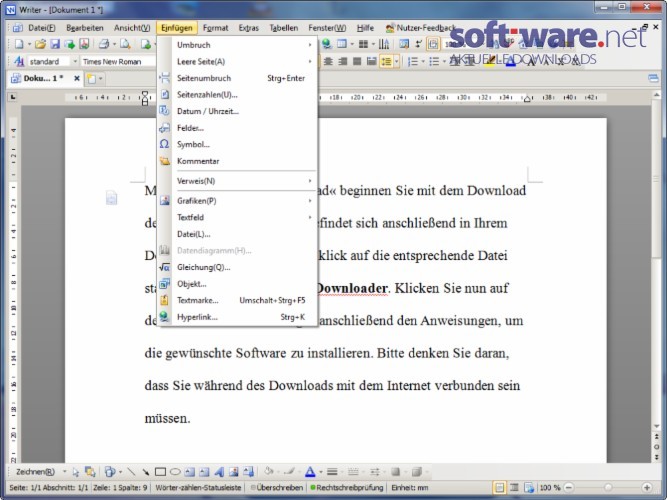
Task: Click the Times New Roman font field
Action: (118, 62)
